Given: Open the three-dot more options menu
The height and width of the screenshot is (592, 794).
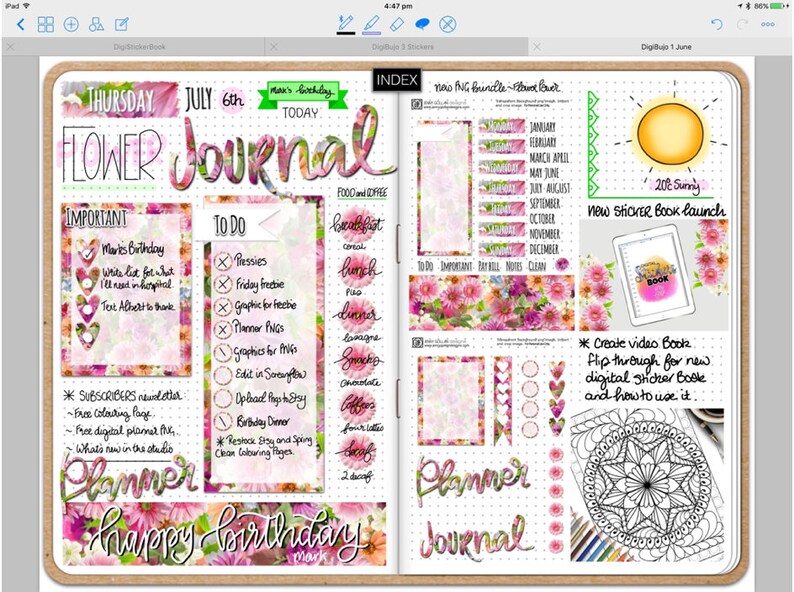Looking at the screenshot, I should (x=768, y=24).
